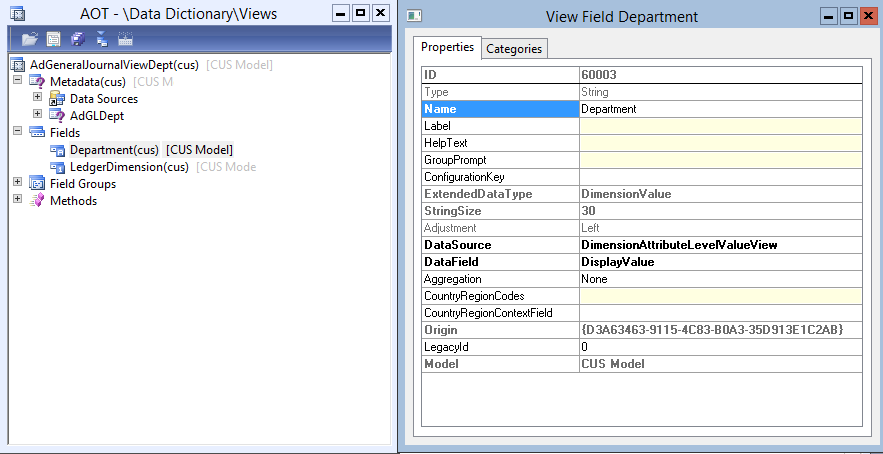Click the DataField value DisplayValue
883x454 pixels.
point(721,262)
